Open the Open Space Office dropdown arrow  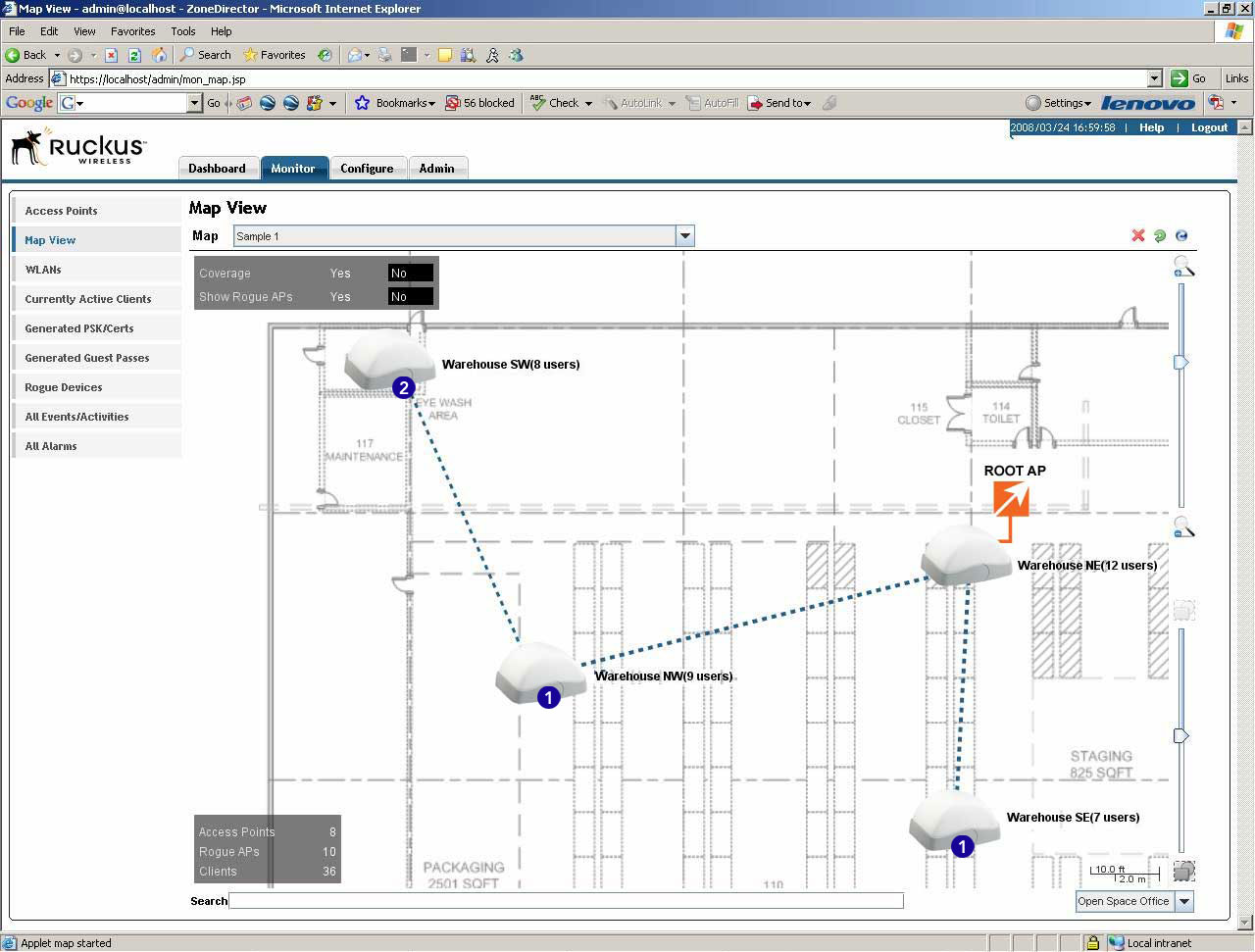[x=1184, y=901]
